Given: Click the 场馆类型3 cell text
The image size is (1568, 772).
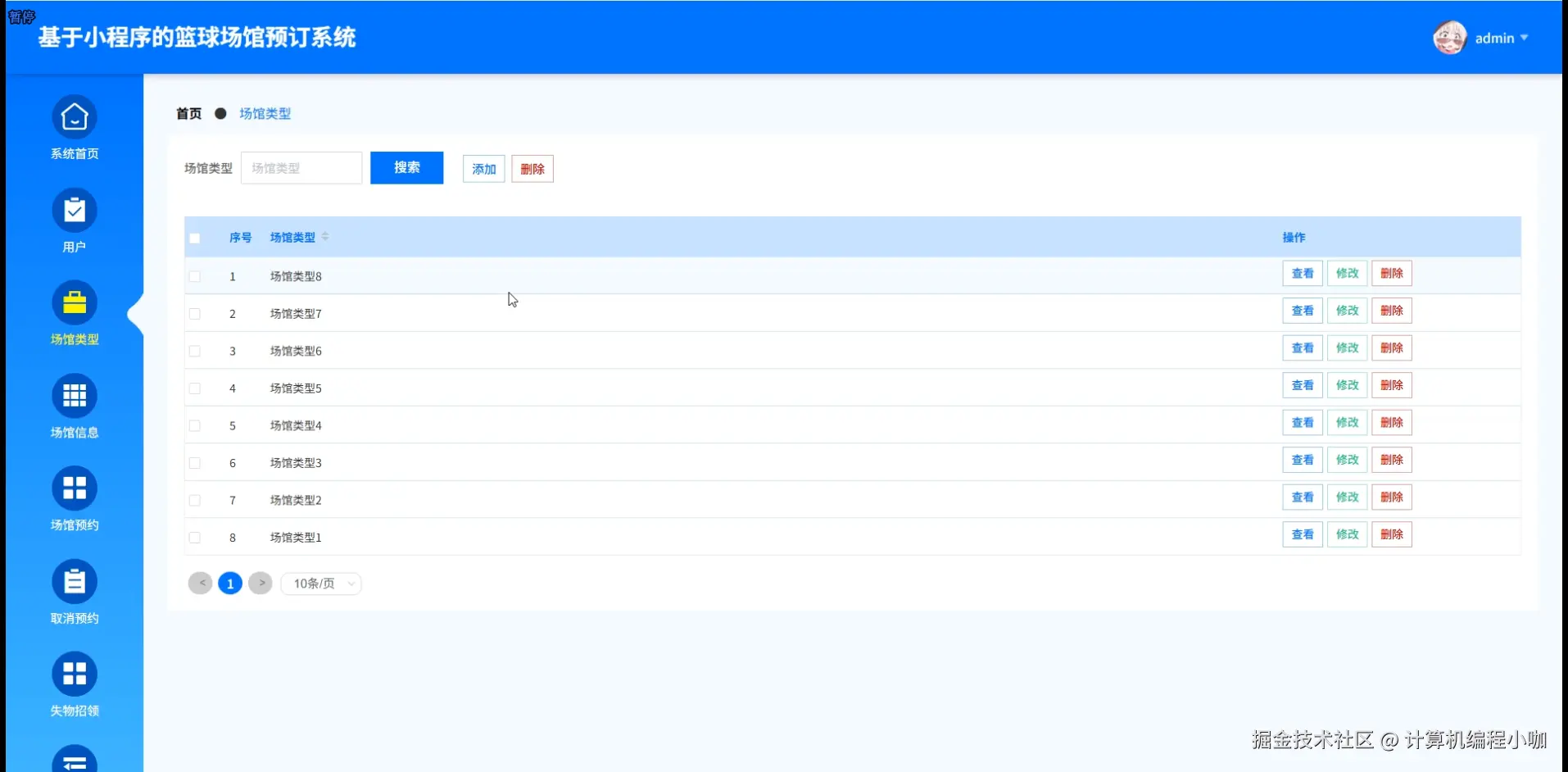Looking at the screenshot, I should tap(296, 463).
